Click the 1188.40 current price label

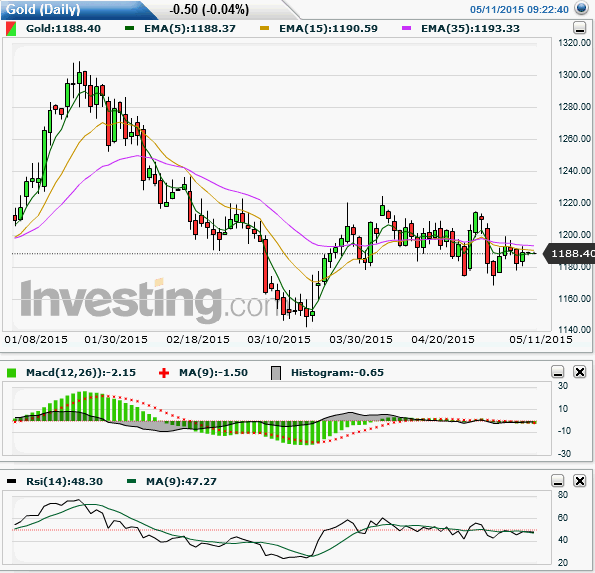(570, 253)
